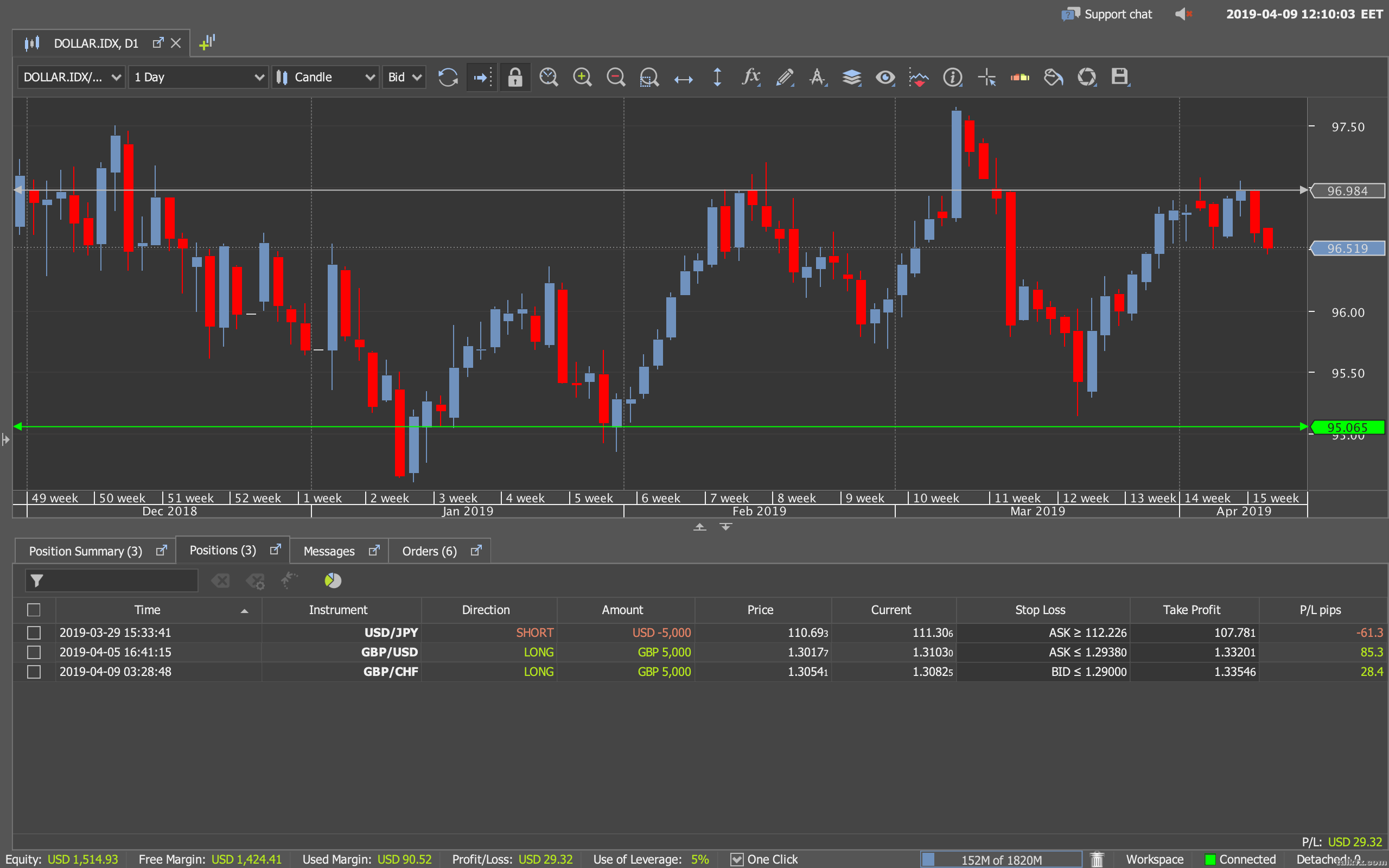Click the memory usage bar

[x=1001, y=859]
